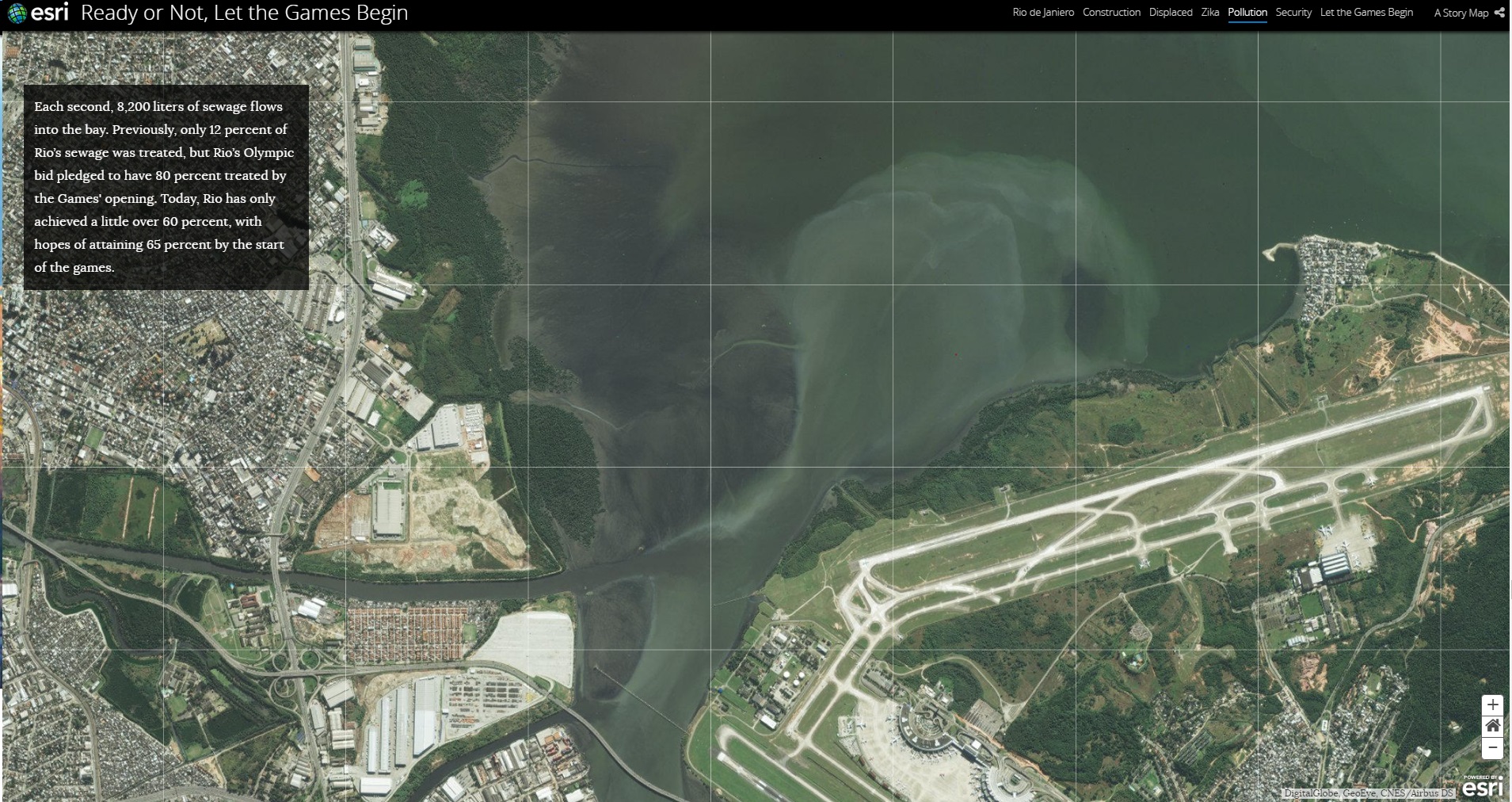
Task: Click the 'A Story Map' link
Action: [x=1461, y=13]
